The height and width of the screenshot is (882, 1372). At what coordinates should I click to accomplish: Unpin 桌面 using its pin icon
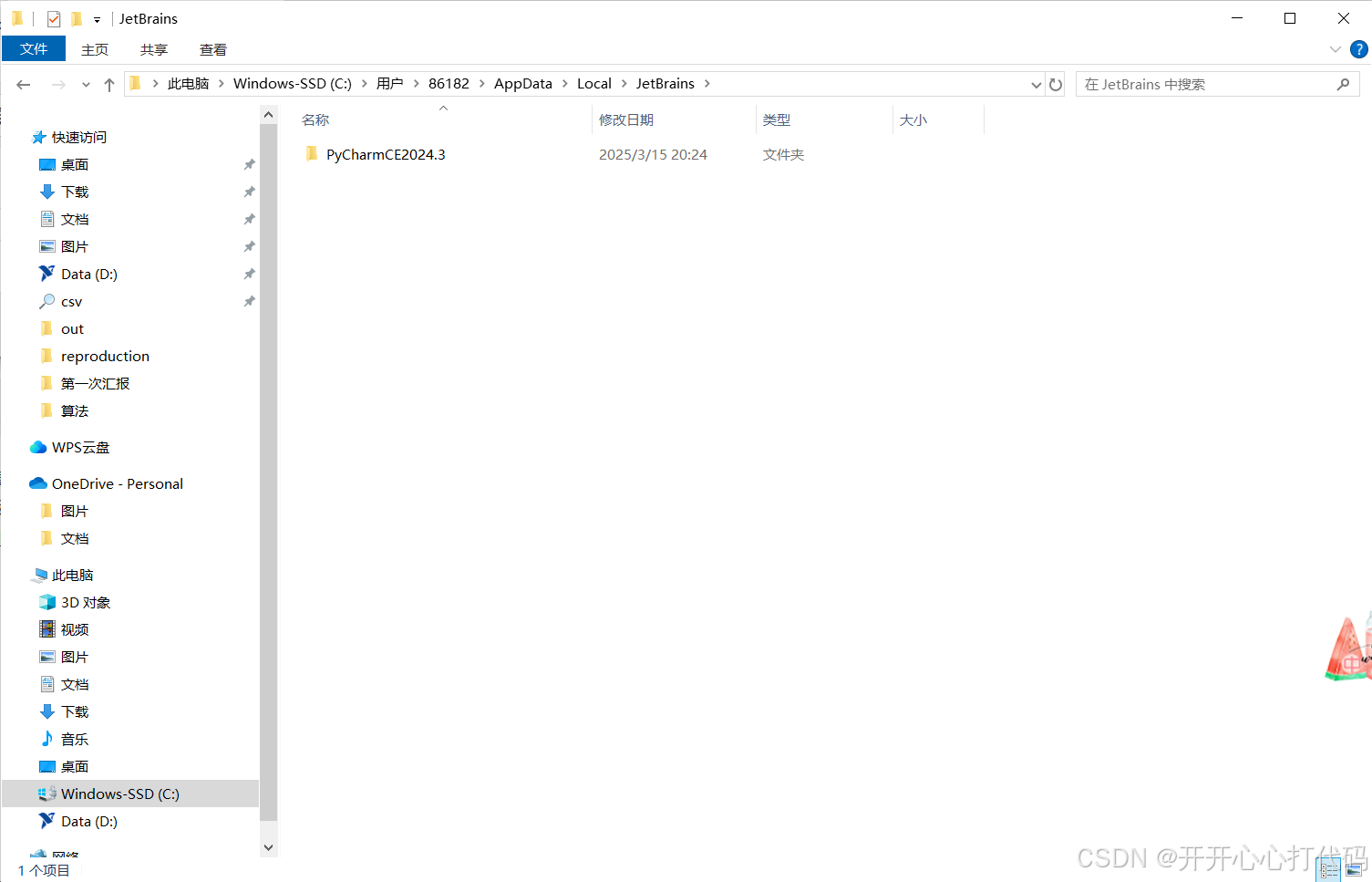pyautogui.click(x=249, y=165)
